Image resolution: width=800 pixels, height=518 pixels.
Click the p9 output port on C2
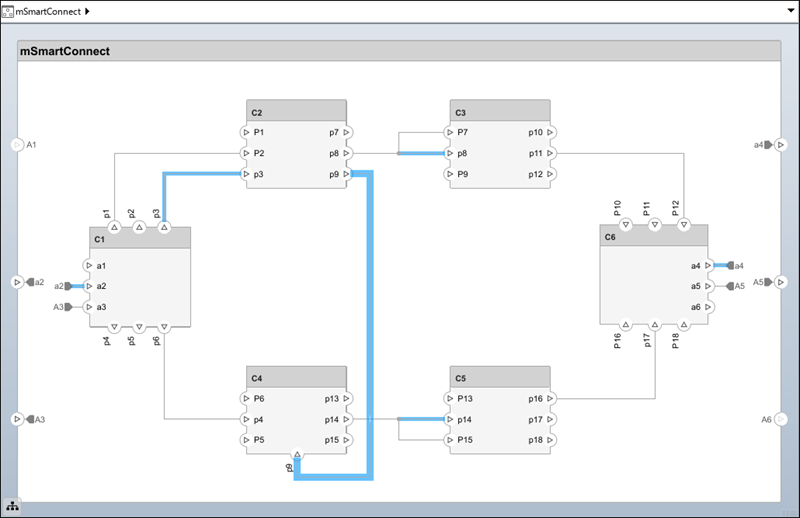(x=346, y=174)
